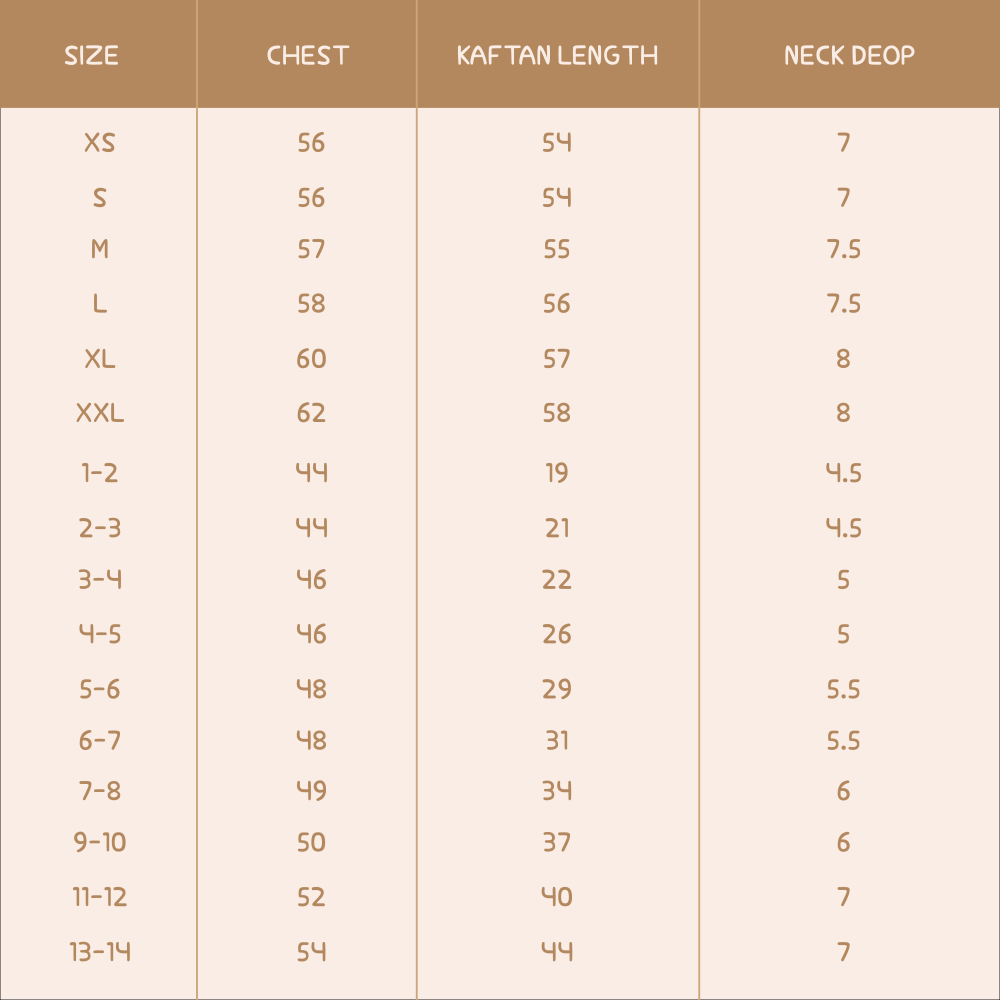Click the SIZE column header
Screen dimensions: 1000x1000
[91, 55]
